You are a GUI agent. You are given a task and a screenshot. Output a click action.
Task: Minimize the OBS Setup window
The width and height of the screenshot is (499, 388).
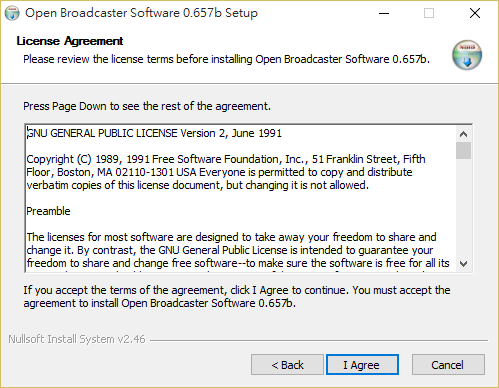[x=384, y=13]
